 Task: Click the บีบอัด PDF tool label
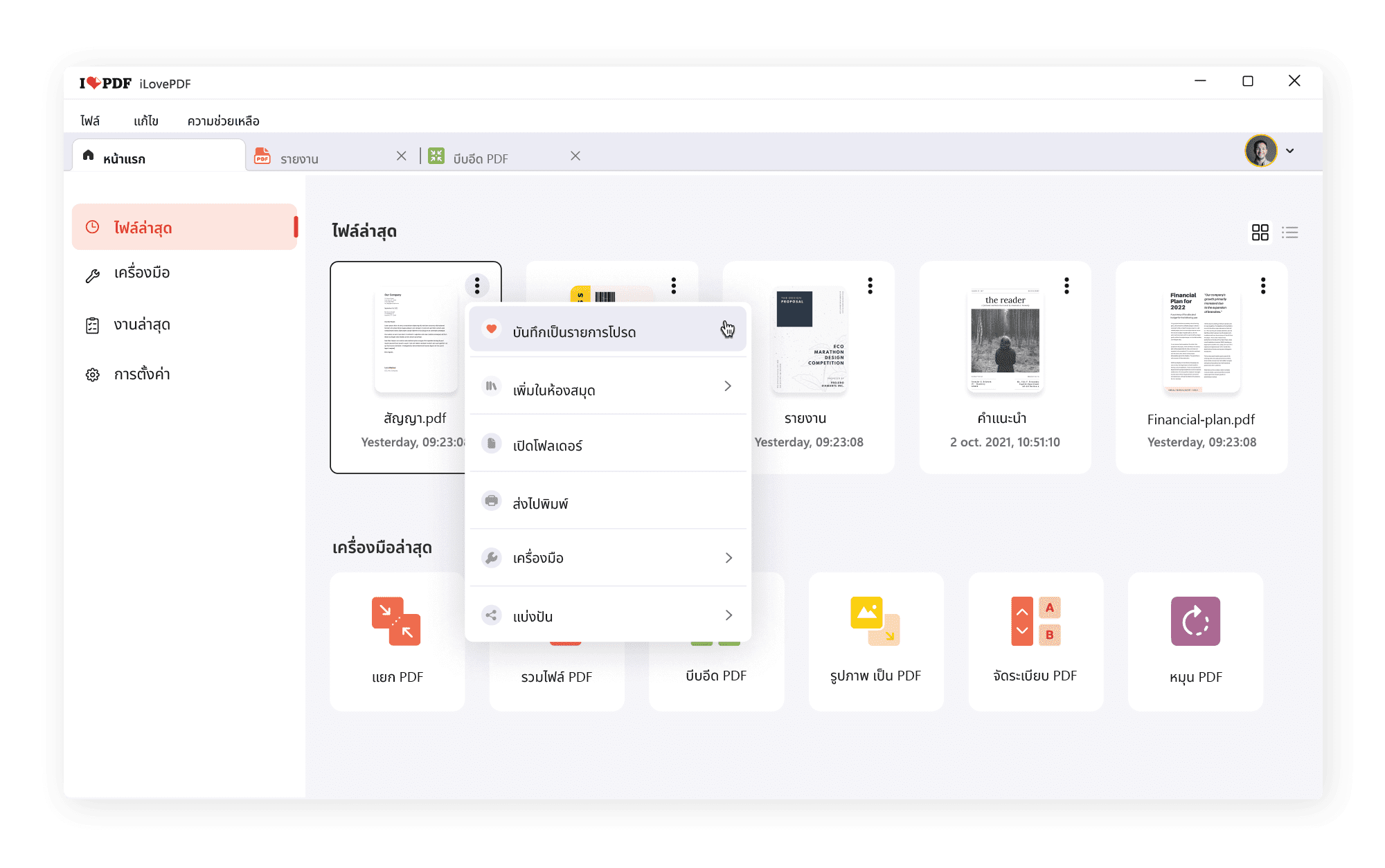click(x=716, y=676)
